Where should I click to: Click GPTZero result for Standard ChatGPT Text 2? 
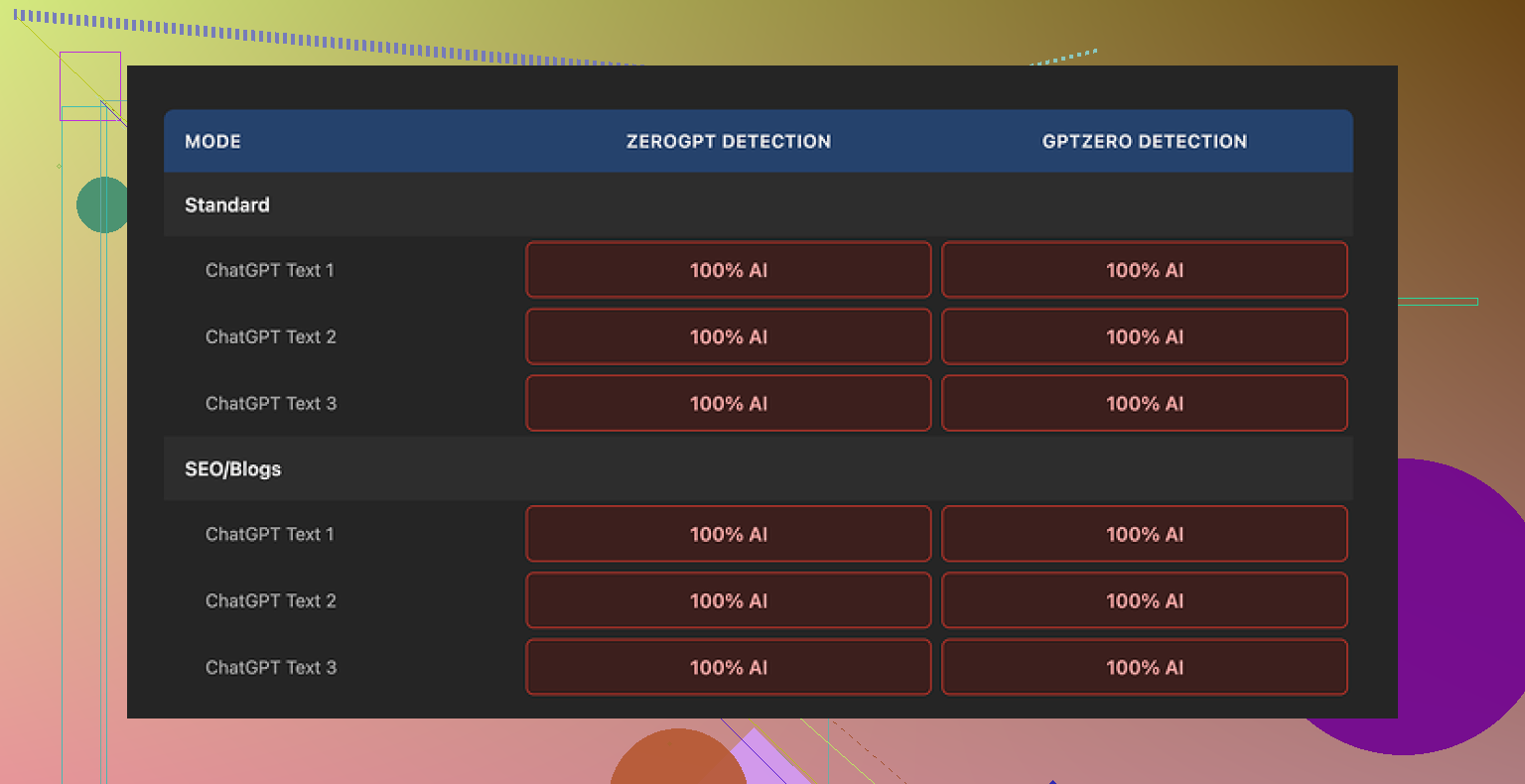point(1144,336)
